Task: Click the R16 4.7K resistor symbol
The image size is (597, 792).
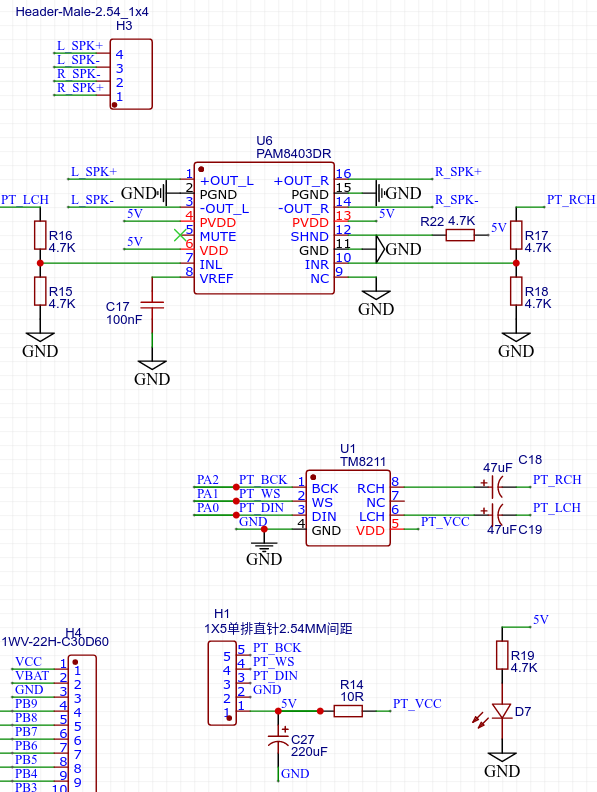Action: pos(40,235)
